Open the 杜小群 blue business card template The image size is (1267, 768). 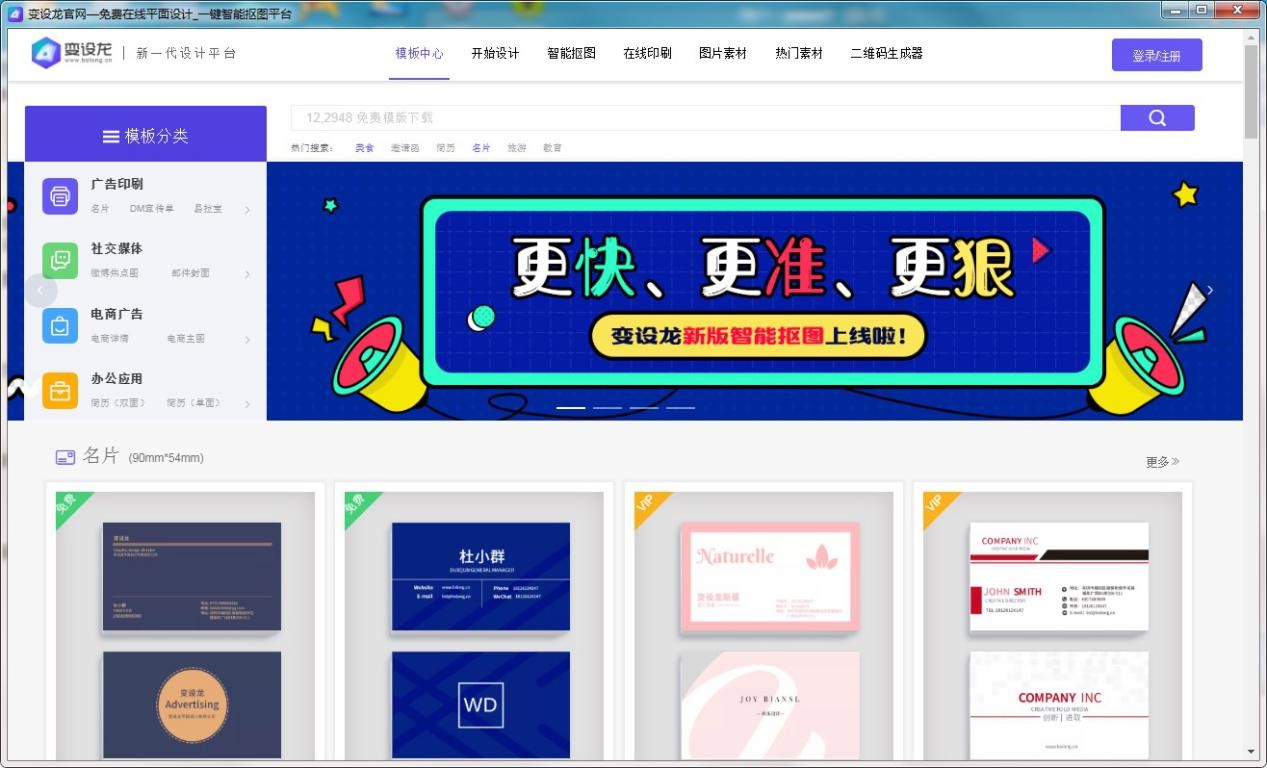point(474,625)
